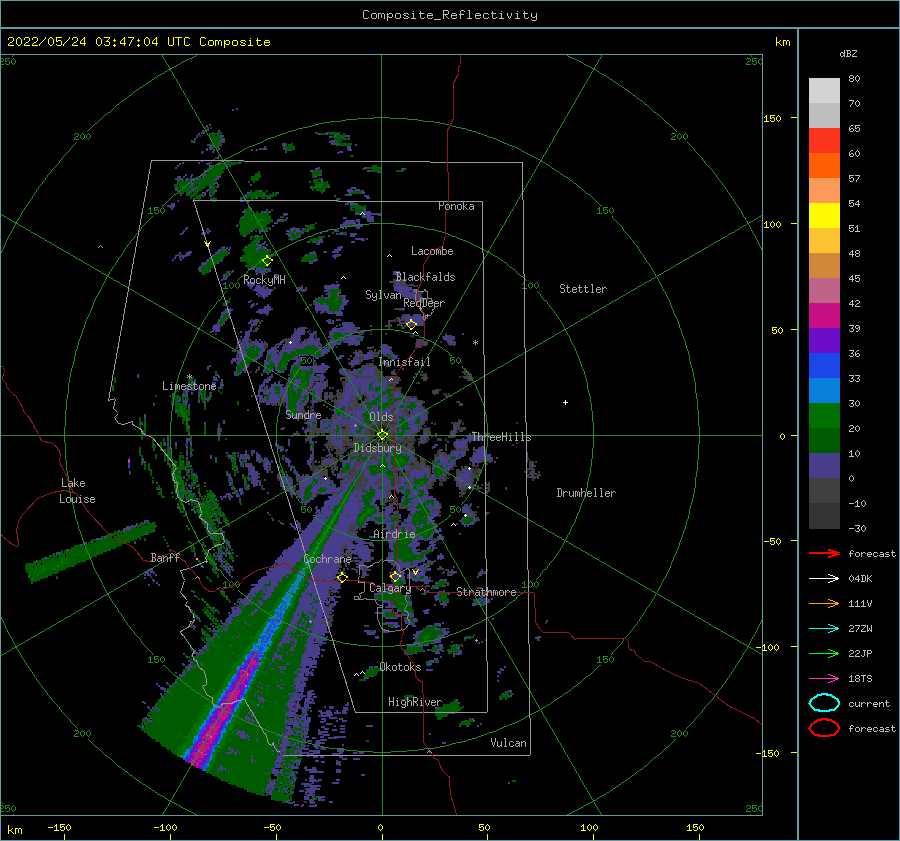Viewport: 900px width, 841px height.
Task: Click the Drumheller label
Action: click(586, 493)
